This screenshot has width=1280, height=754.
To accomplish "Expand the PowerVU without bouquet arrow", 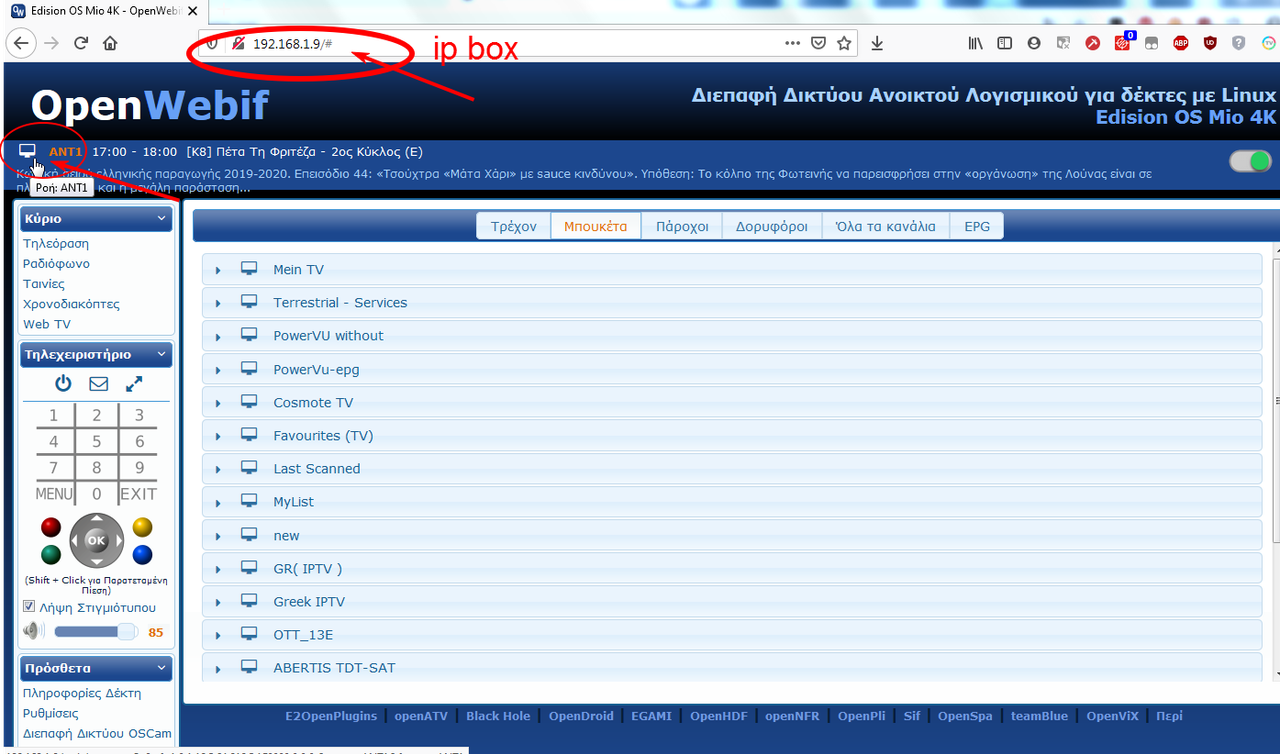I will point(218,336).
